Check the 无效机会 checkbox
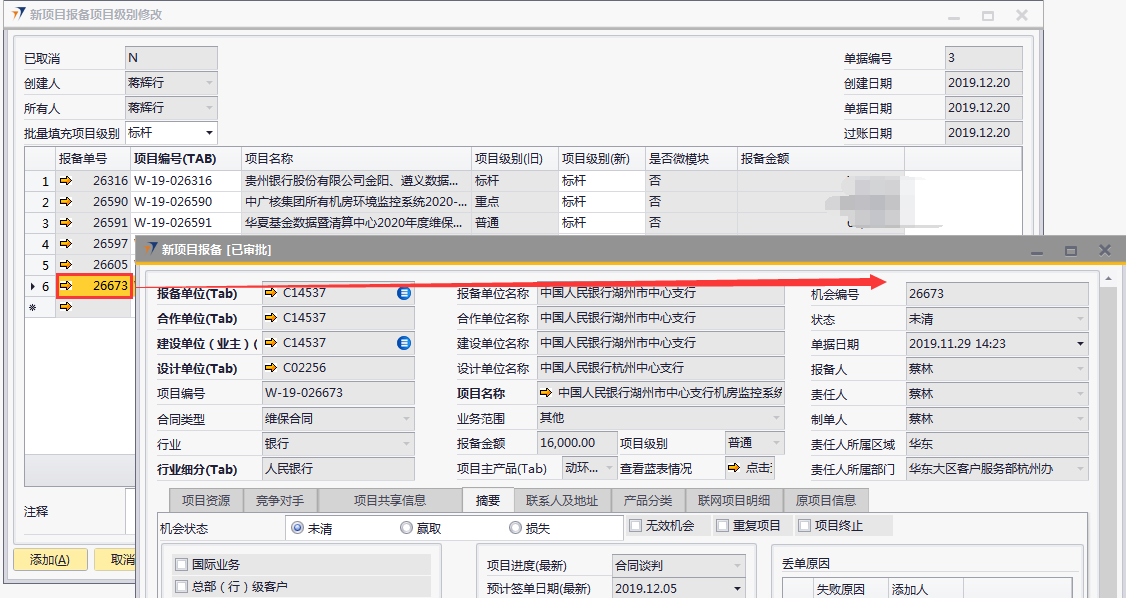The width and height of the screenshot is (1126, 598). 636,526
